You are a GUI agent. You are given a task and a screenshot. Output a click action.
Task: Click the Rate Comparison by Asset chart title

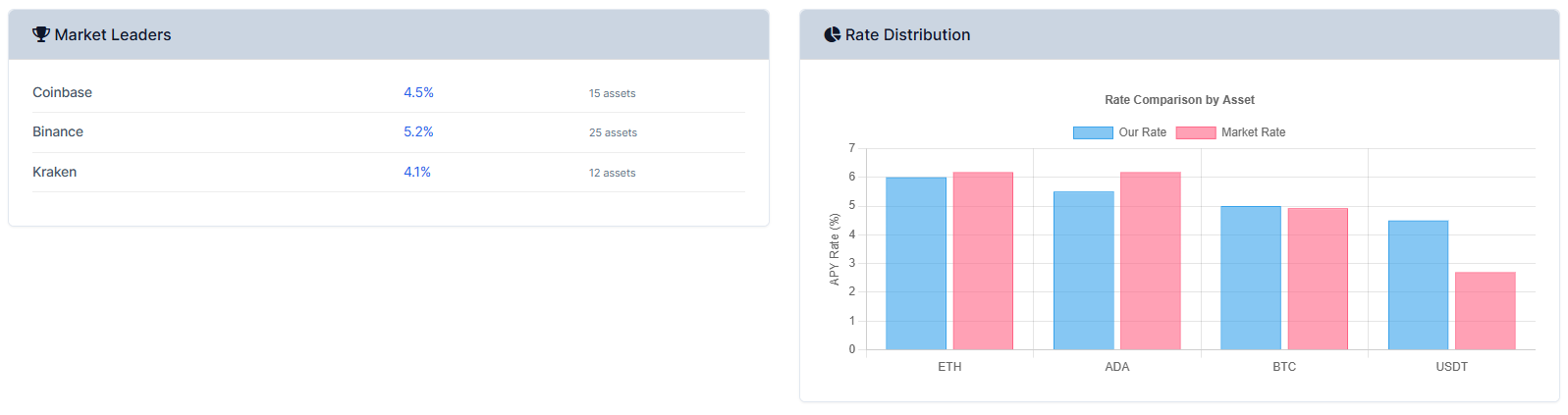pos(1179,100)
